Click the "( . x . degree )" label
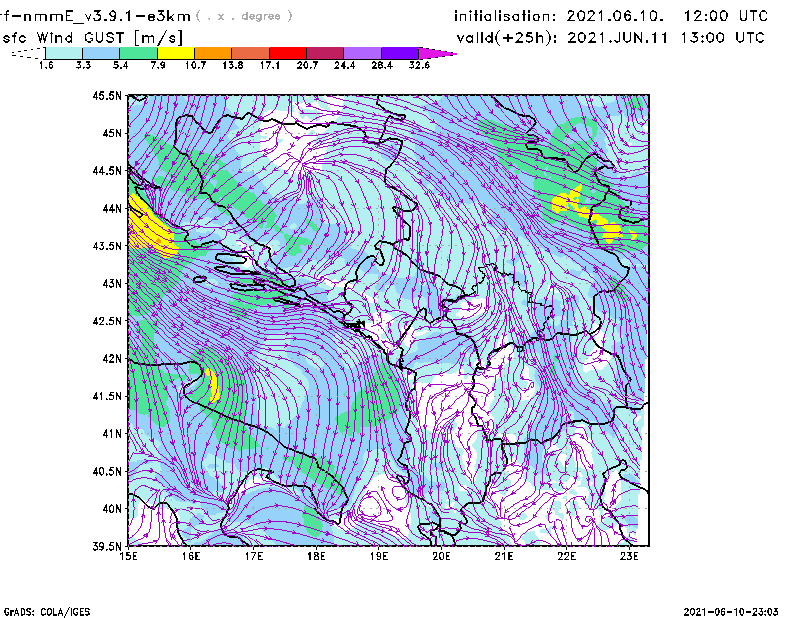The height and width of the screenshot is (618, 800). click(x=244, y=16)
